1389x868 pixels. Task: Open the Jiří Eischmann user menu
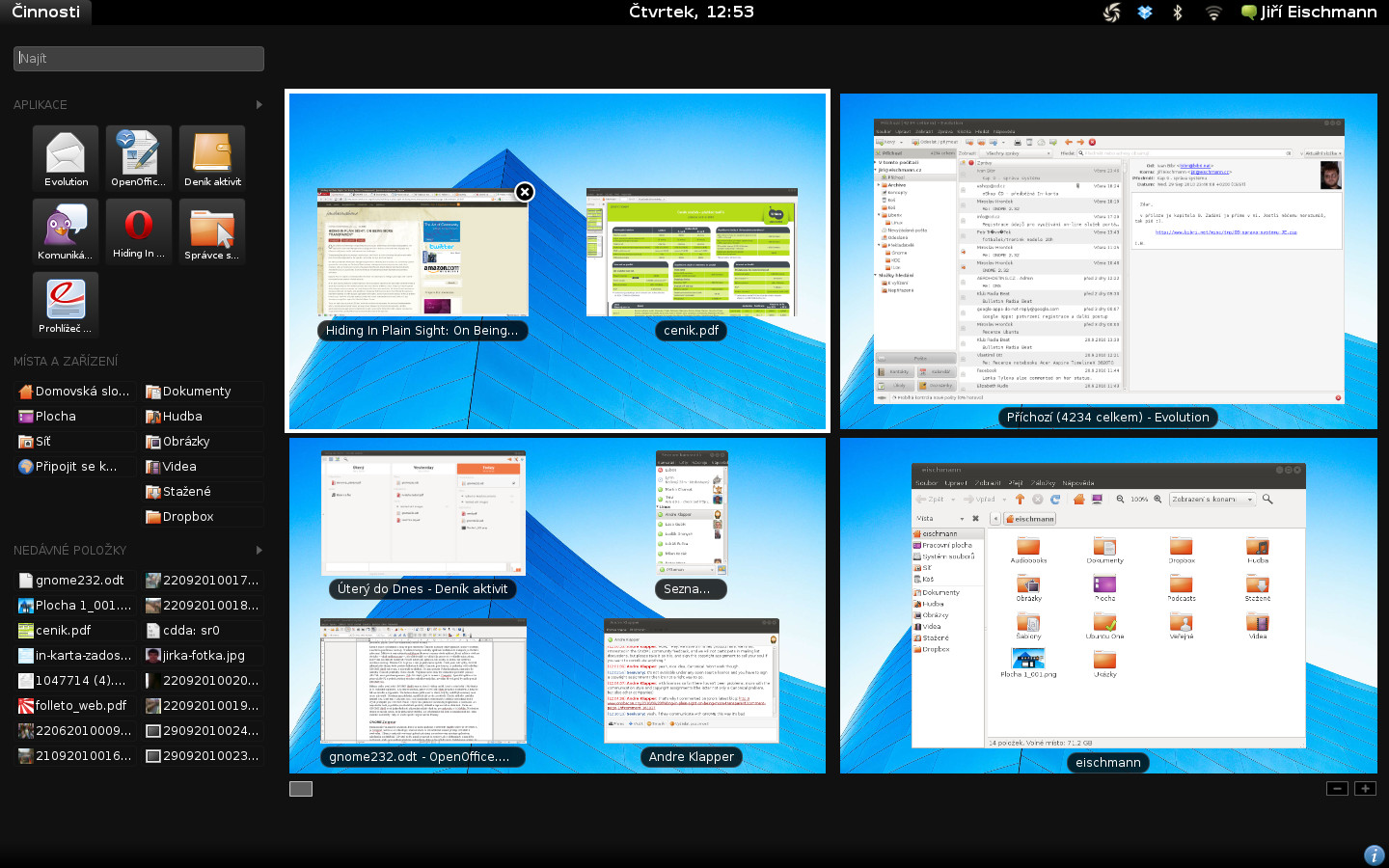tap(1309, 12)
